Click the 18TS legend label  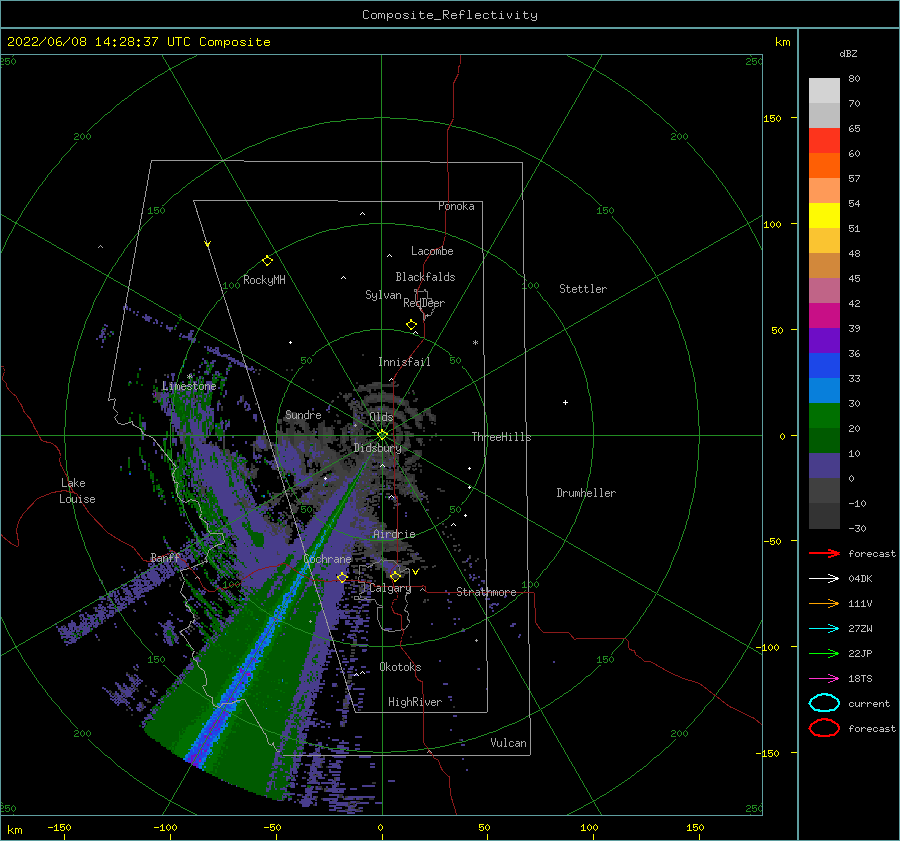[860, 679]
